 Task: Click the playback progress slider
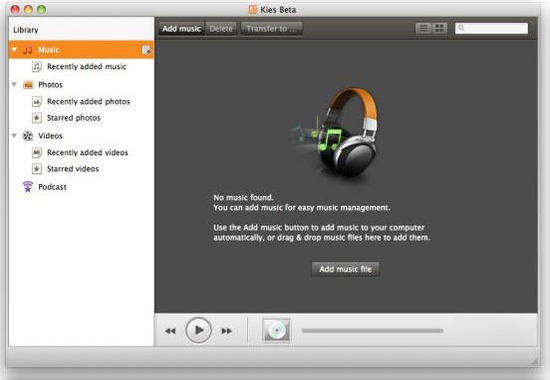click(372, 331)
